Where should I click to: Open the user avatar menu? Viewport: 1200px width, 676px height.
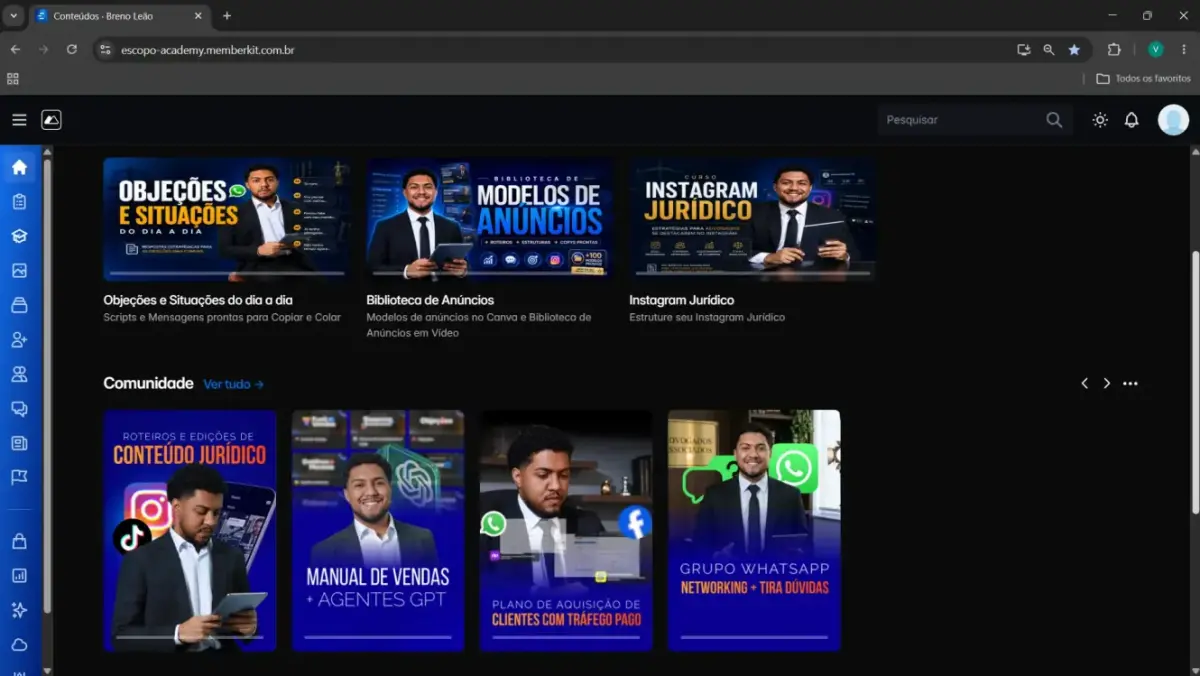coord(1173,120)
